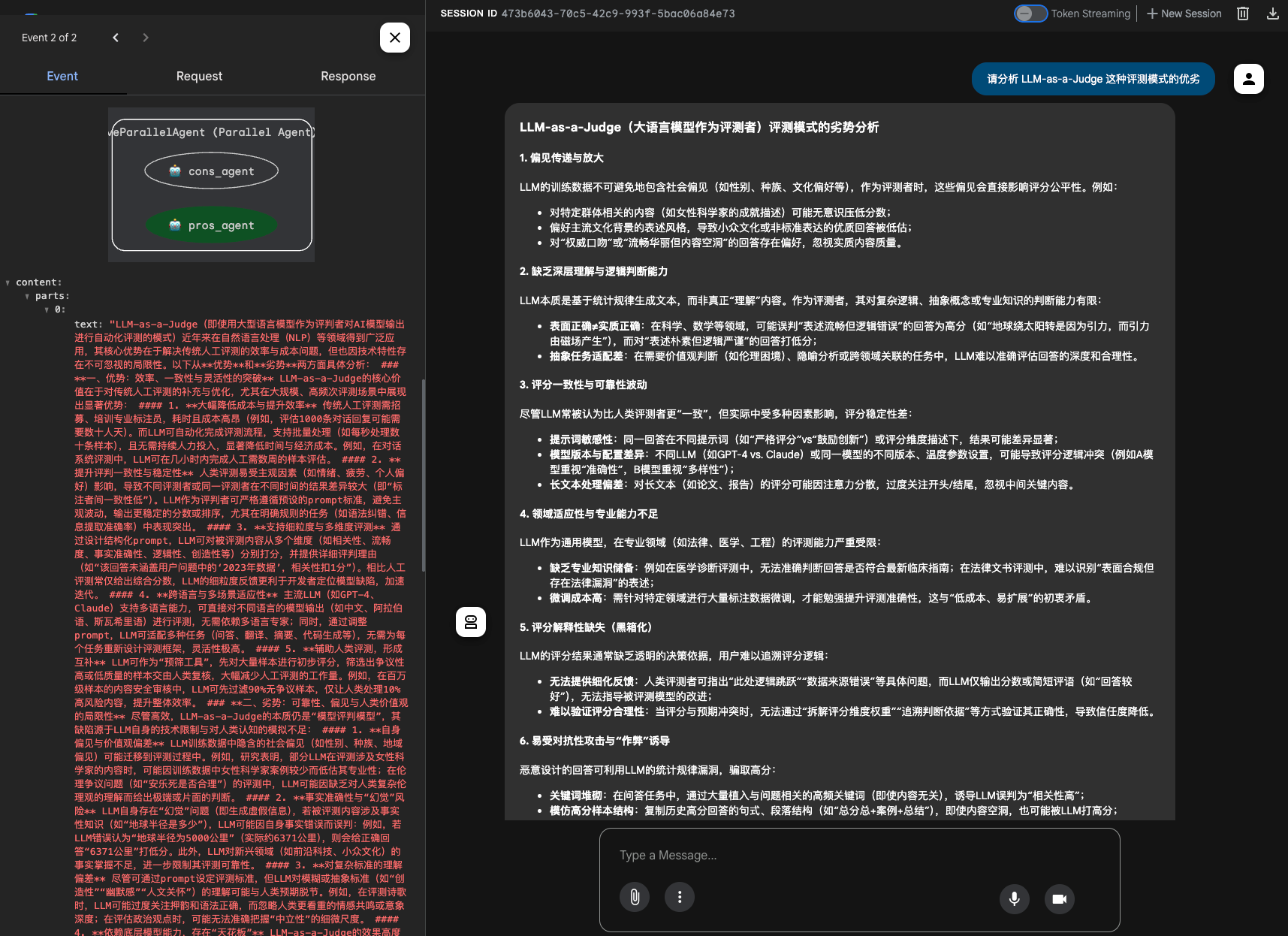Image resolution: width=1288 pixels, height=936 pixels.
Task: Start a New Session
Action: point(1184,14)
